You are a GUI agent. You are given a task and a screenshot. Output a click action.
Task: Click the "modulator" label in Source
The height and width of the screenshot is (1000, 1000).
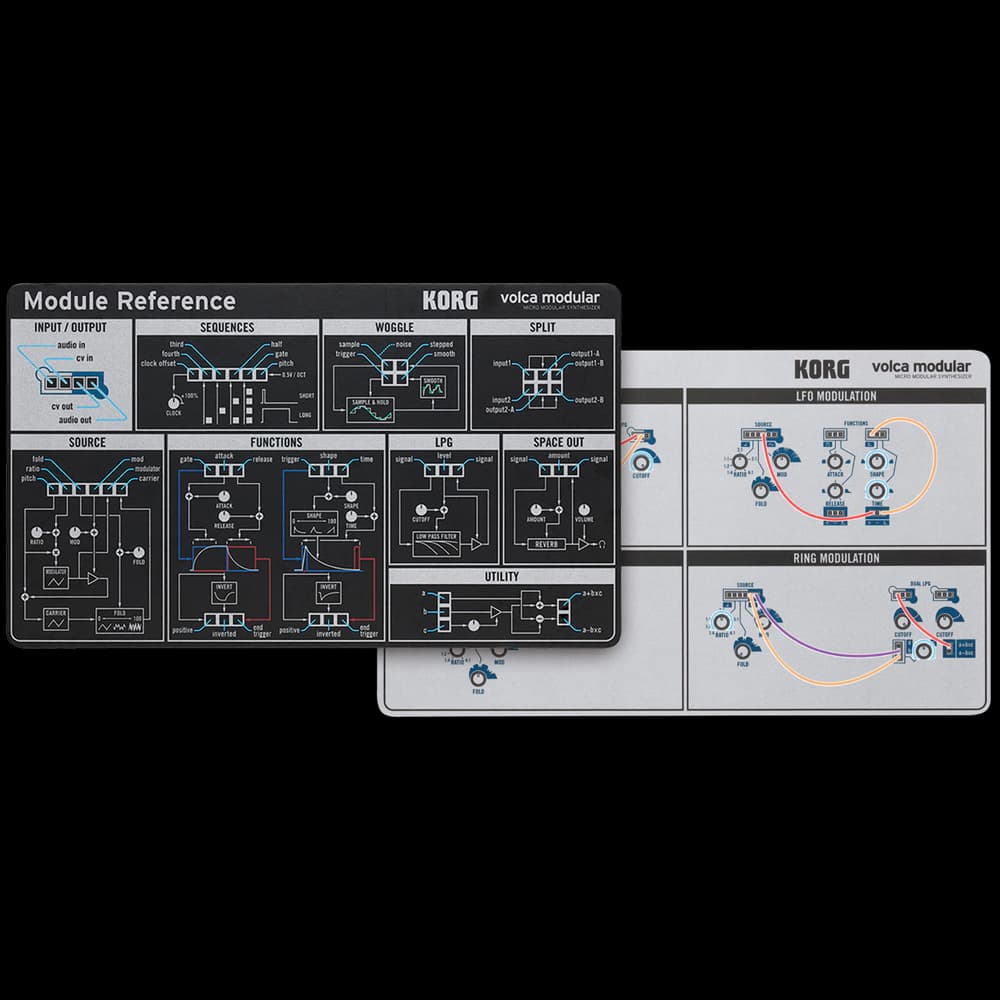[147, 469]
